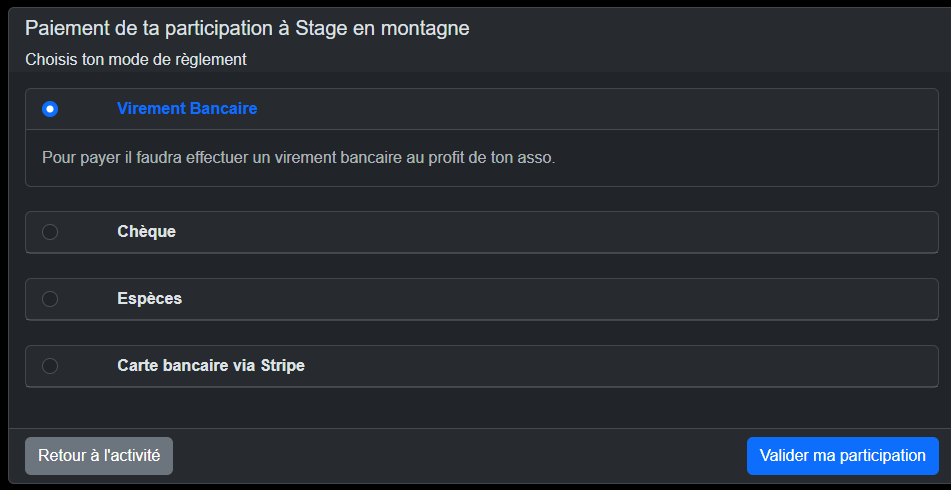Click the word Stripe in the last option

282,366
